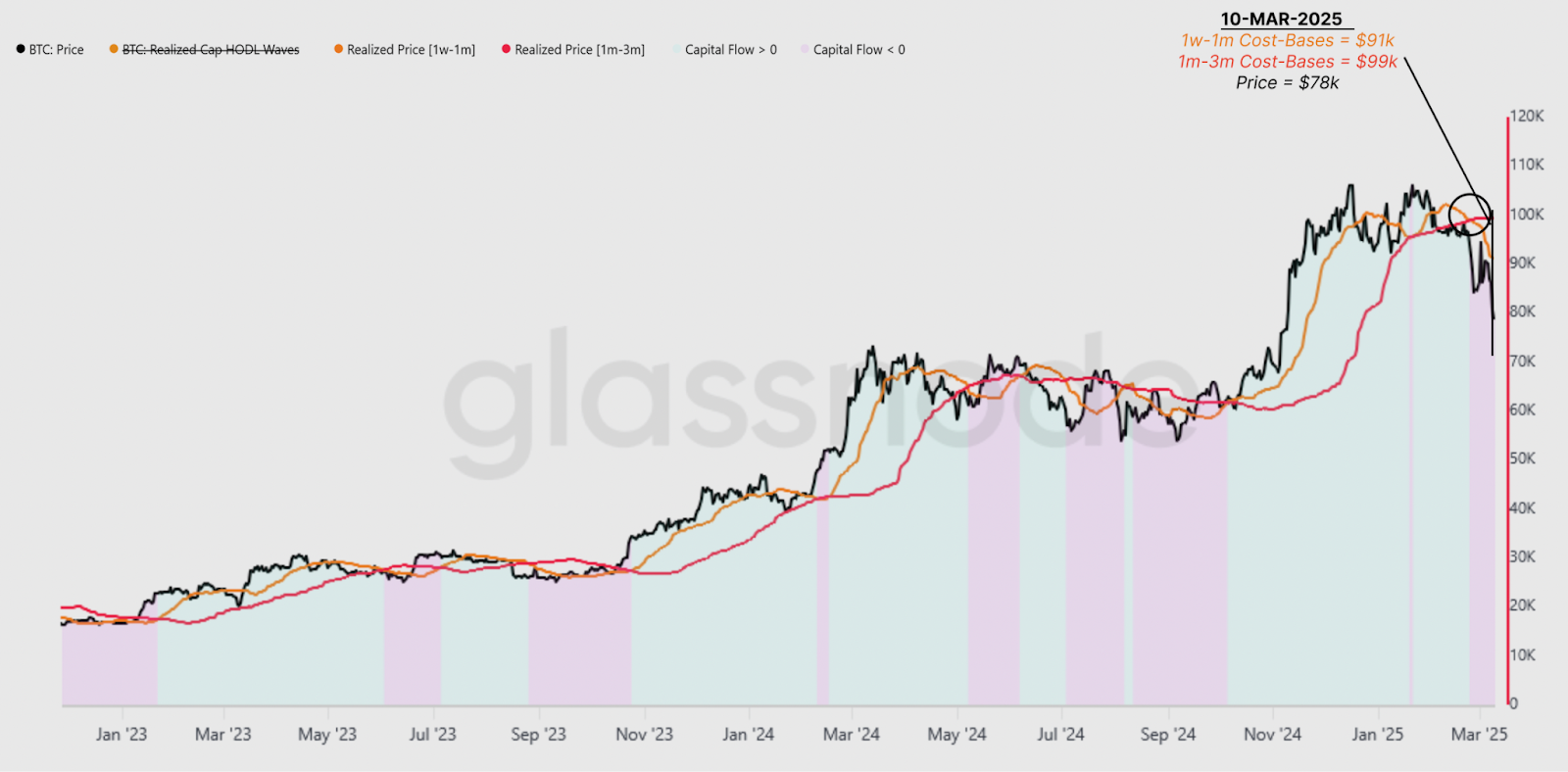Toggle the Realized Price [1m-3m] series label
Screen dimensions: 1568x772
point(579,50)
